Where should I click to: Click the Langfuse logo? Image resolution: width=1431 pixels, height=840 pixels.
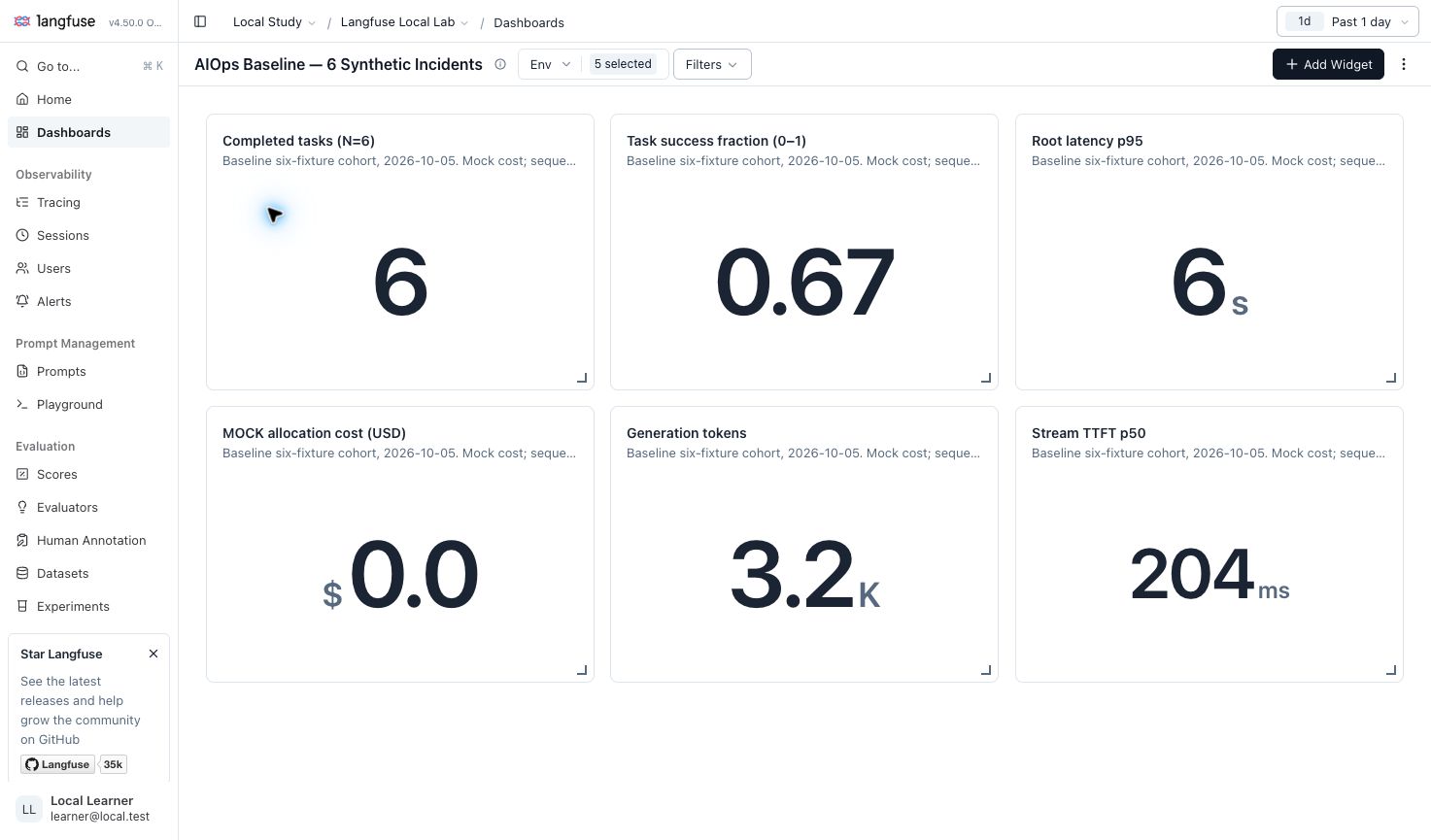(x=54, y=21)
